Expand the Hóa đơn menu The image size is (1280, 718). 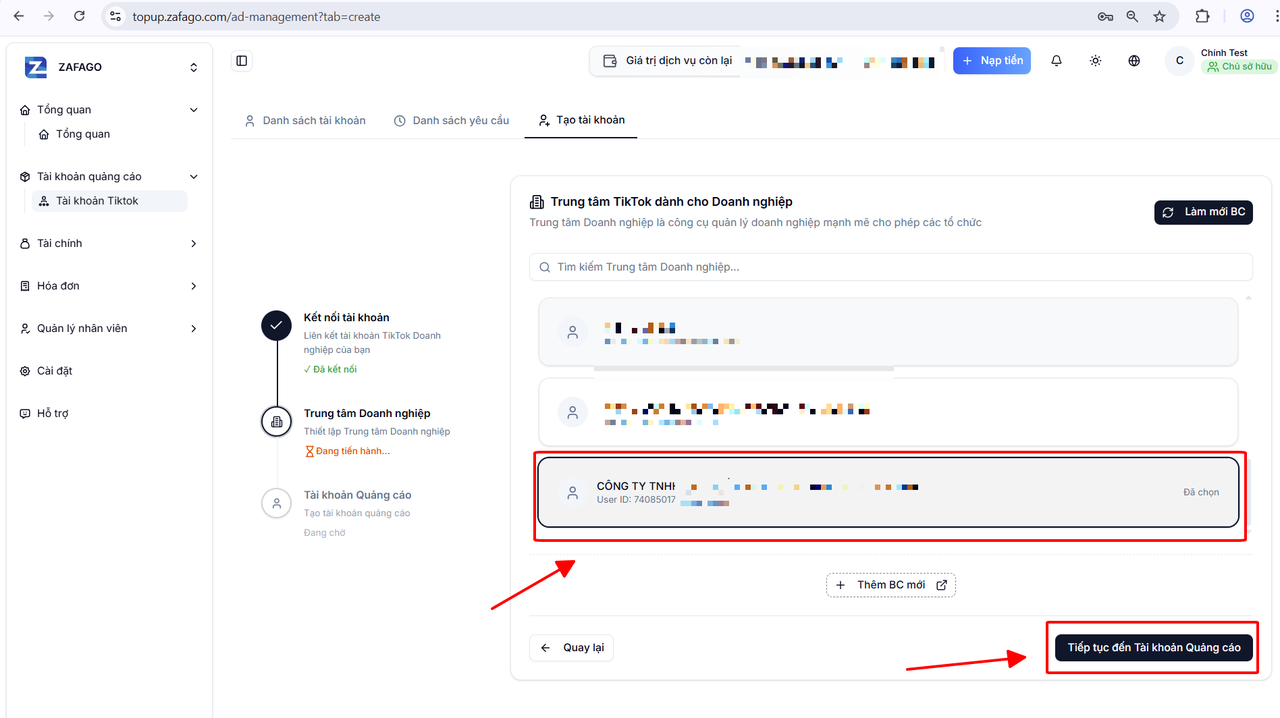pyautogui.click(x=194, y=286)
